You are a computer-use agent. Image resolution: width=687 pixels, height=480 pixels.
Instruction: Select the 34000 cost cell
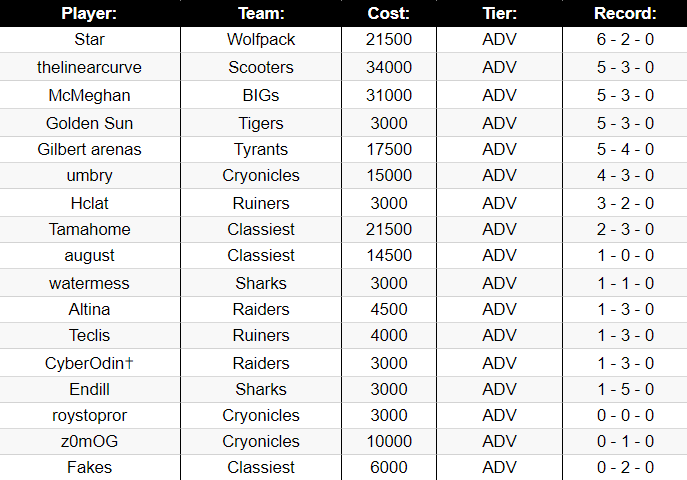coord(389,67)
